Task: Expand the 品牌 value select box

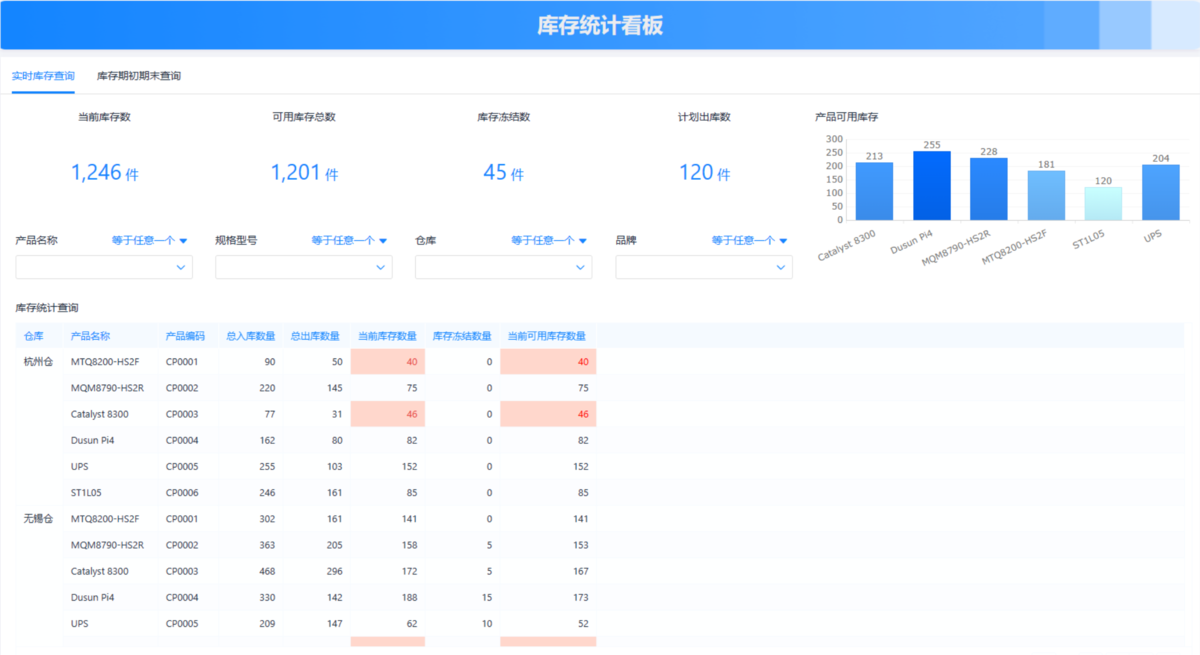Action: click(704, 267)
